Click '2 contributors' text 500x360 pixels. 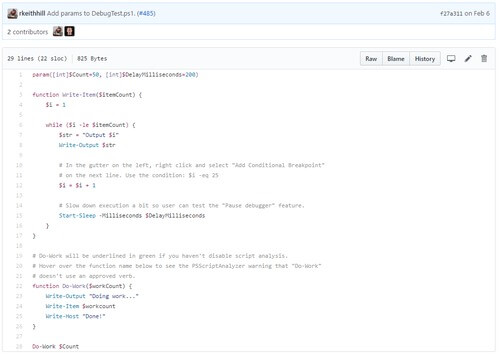pos(28,32)
